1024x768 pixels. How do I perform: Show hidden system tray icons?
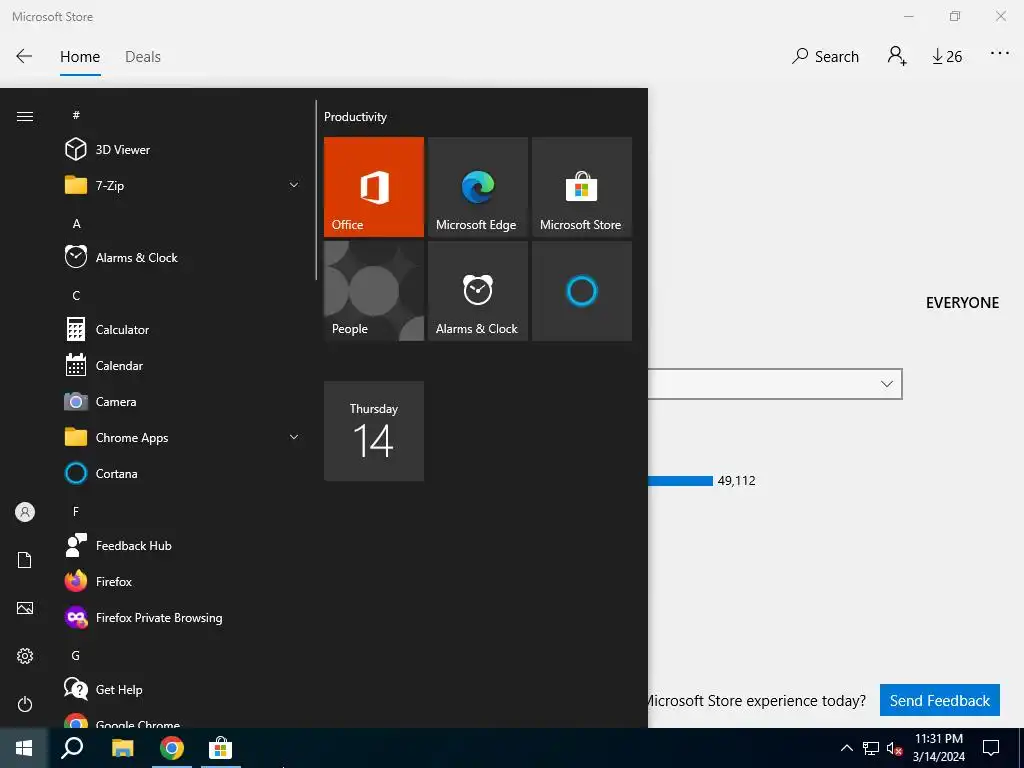846,748
